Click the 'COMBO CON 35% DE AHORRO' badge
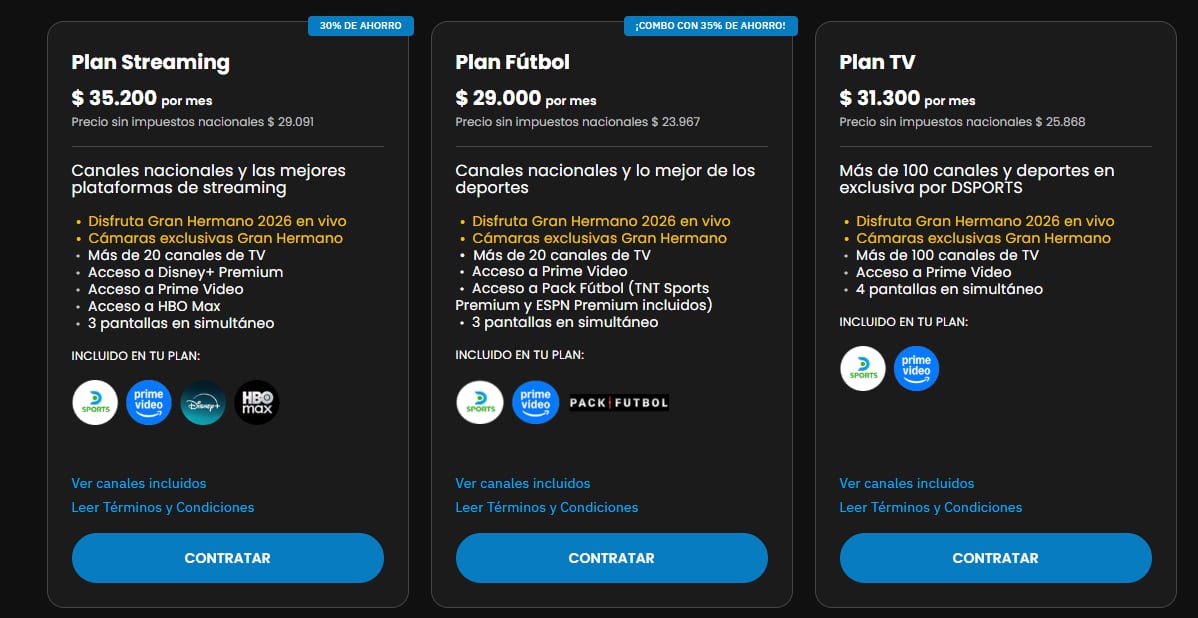This screenshot has width=1198, height=618. [x=710, y=25]
